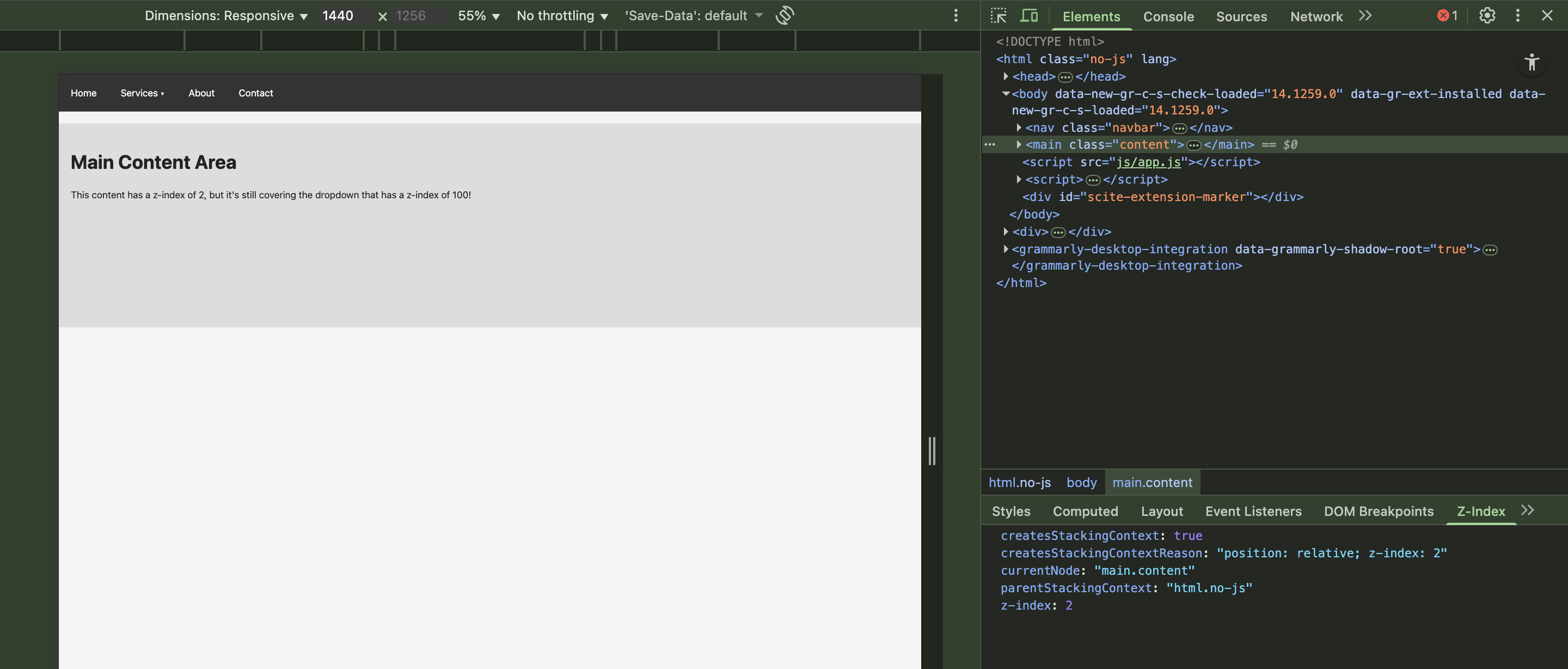This screenshot has width=1568, height=669.
Task: Toggle the device emulation toolbar
Action: 1030,15
